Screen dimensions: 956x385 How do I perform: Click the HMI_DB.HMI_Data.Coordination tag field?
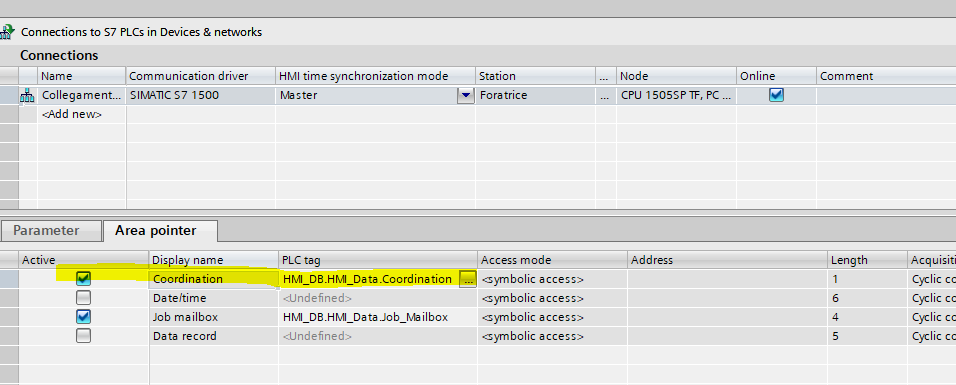tap(369, 279)
